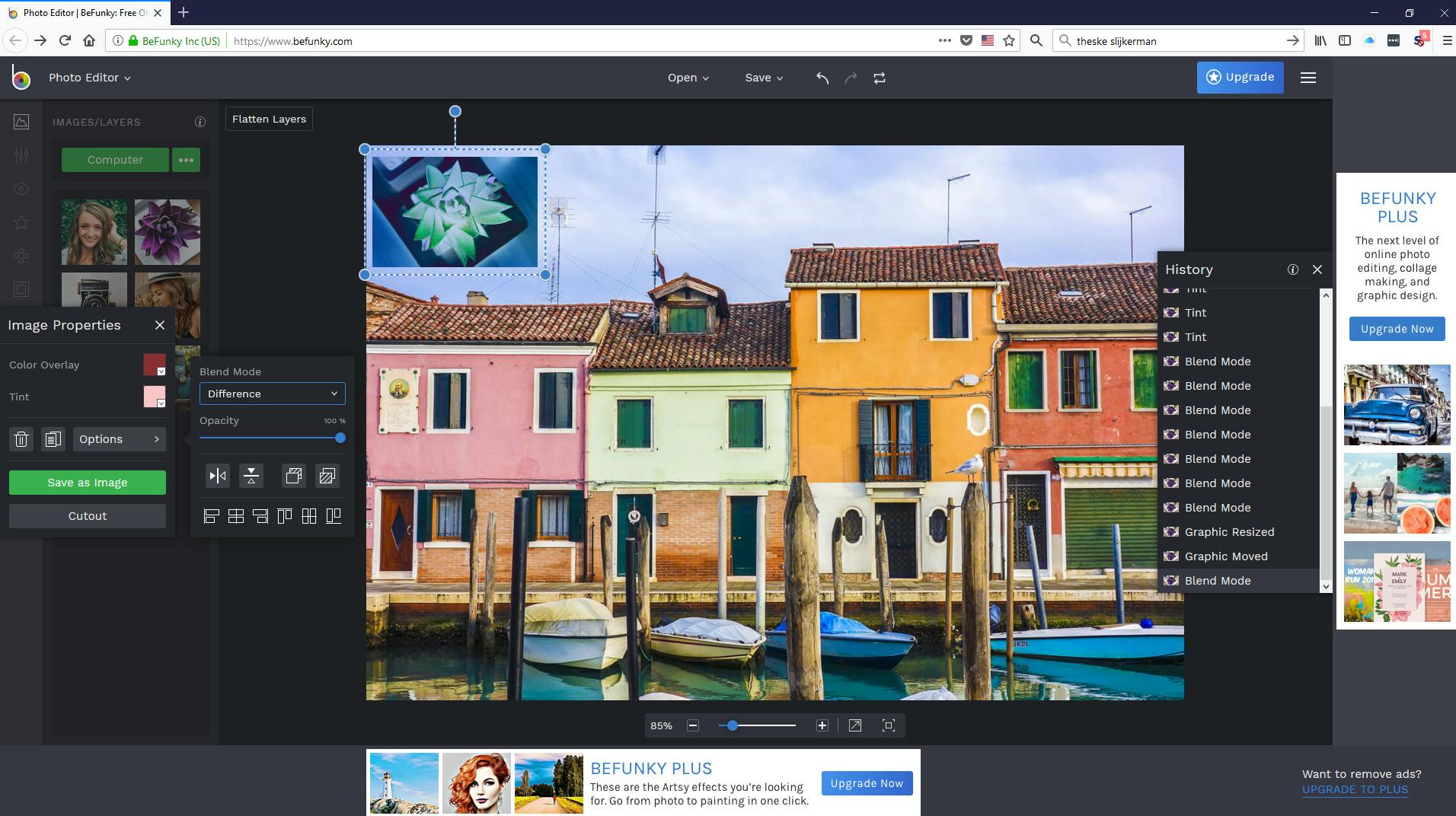This screenshot has width=1456, height=816.
Task: Open the History panel info icon
Action: (x=1293, y=269)
